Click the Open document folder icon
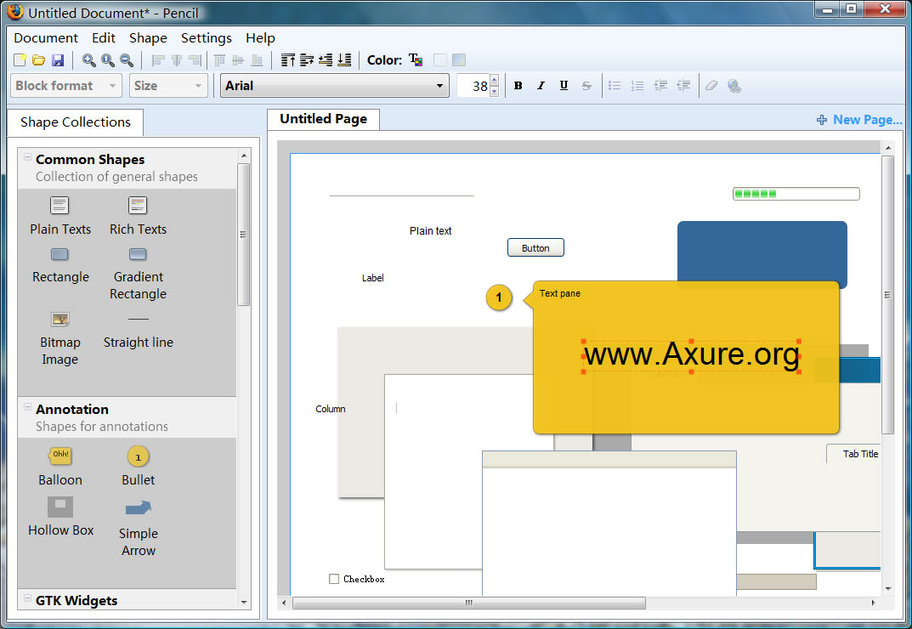The height and width of the screenshot is (629, 912). [x=38, y=61]
